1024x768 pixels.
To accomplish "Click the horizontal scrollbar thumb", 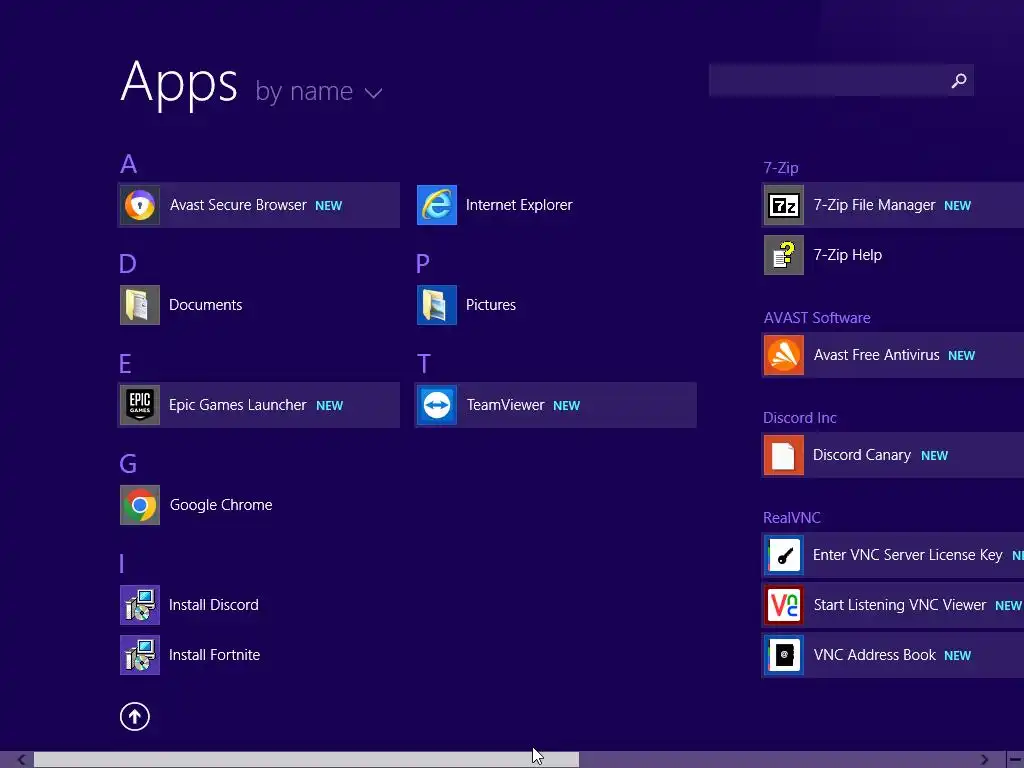I will (x=306, y=760).
